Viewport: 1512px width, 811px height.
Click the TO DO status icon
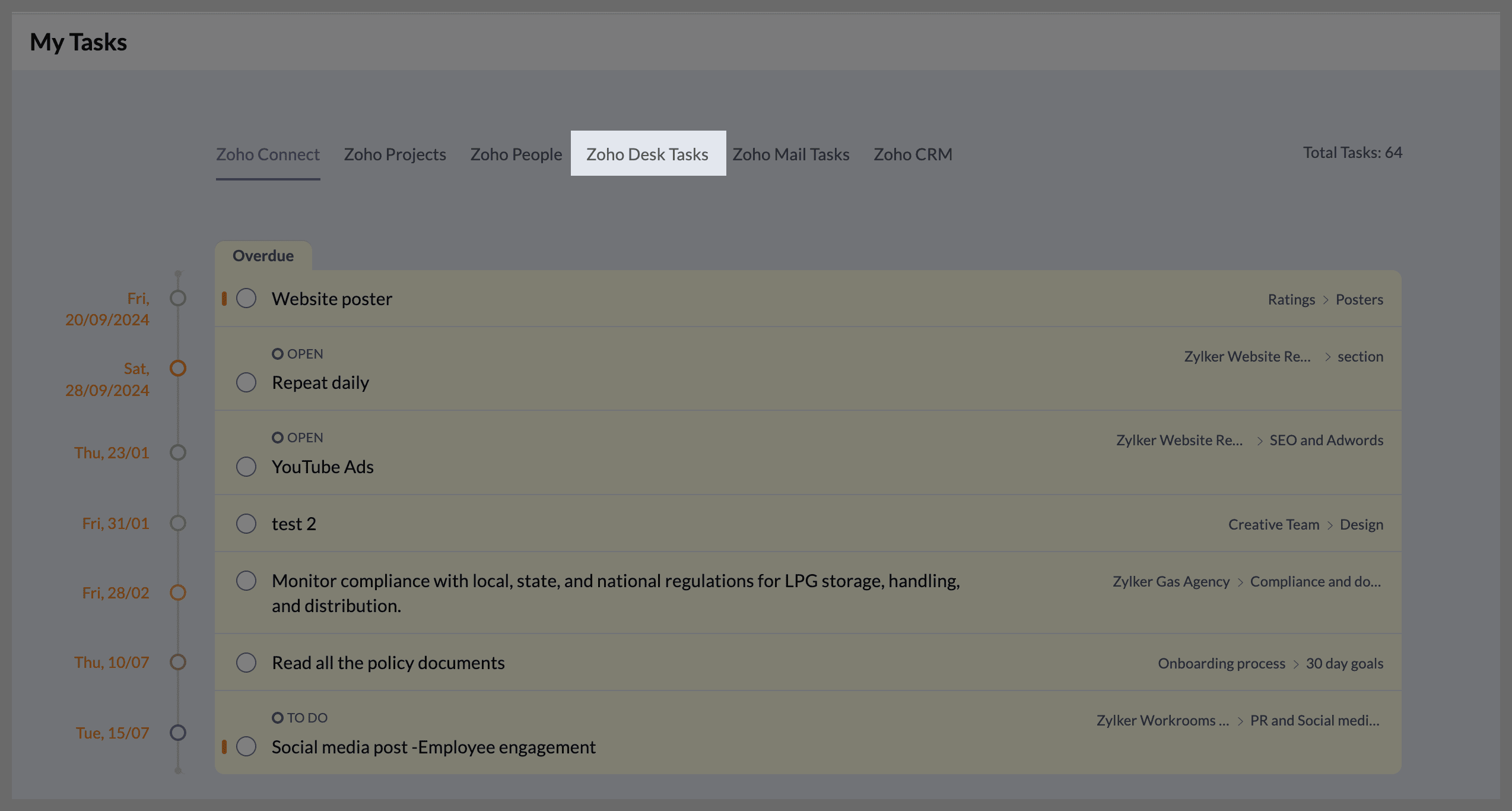(277, 718)
